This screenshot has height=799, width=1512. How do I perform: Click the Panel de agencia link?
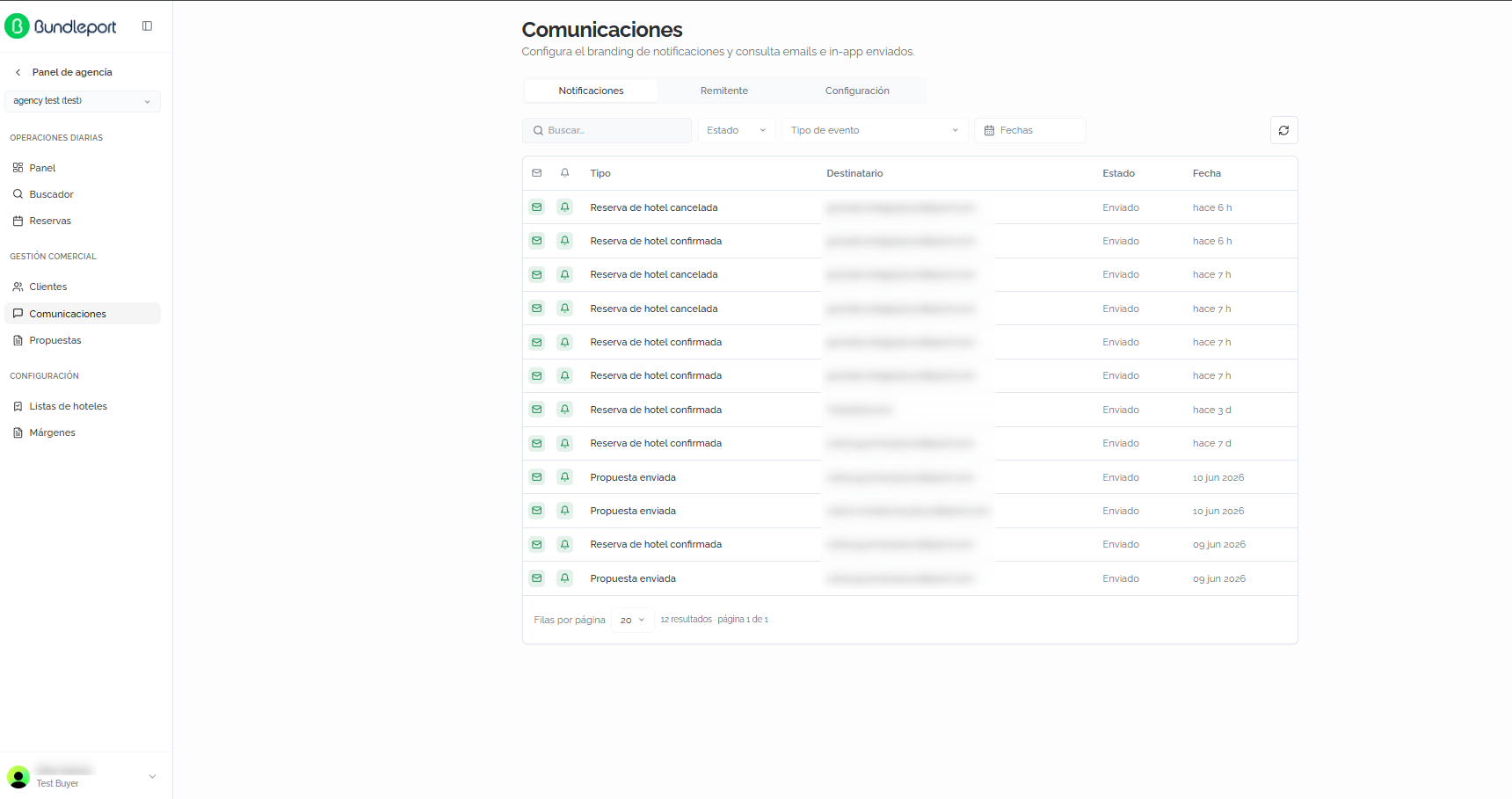tap(72, 72)
